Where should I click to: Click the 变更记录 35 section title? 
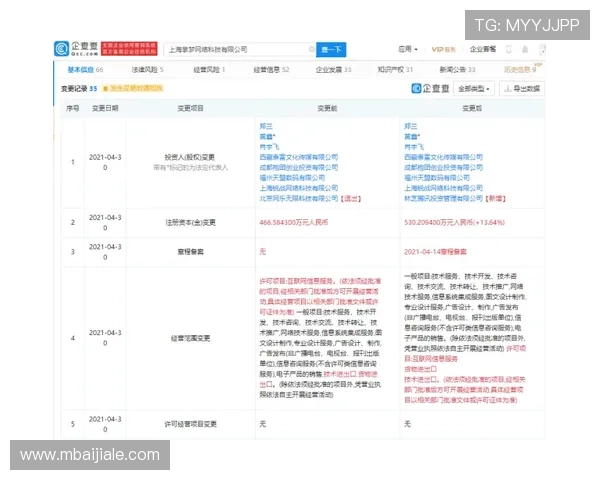(x=79, y=88)
